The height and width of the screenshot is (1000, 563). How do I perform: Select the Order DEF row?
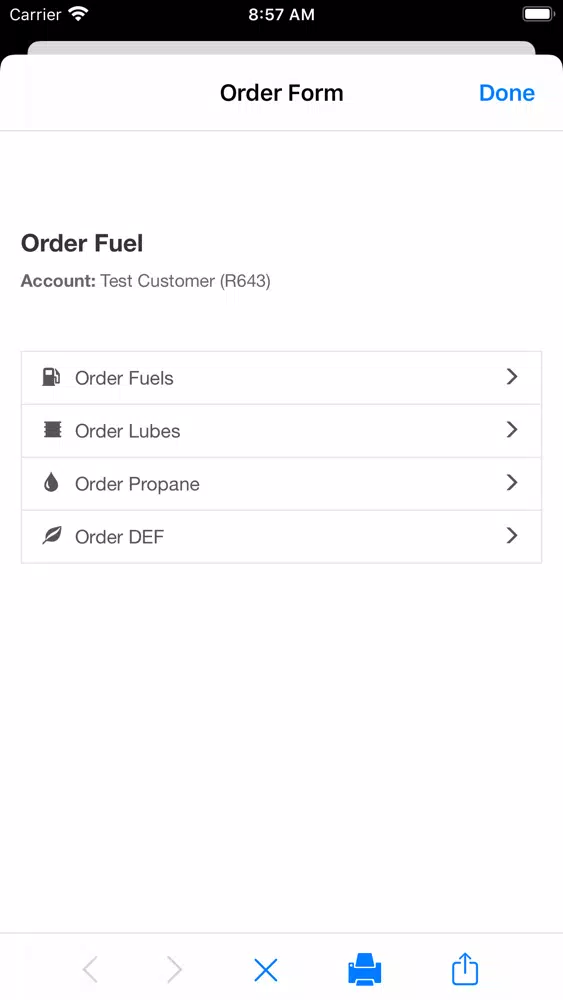(281, 536)
